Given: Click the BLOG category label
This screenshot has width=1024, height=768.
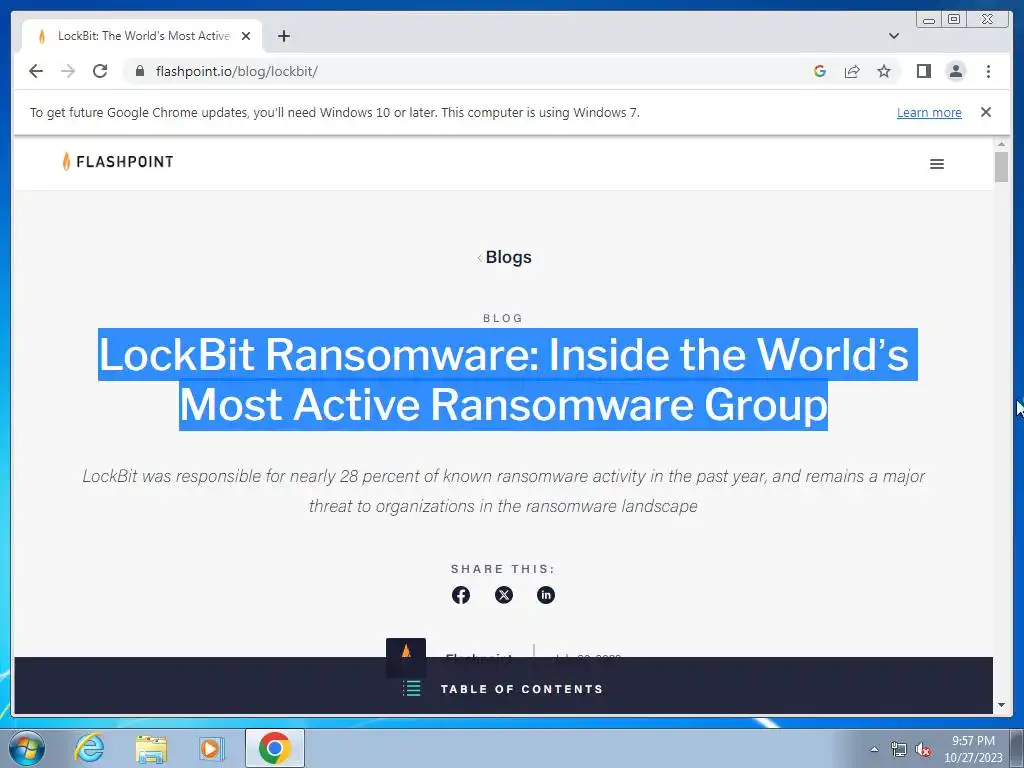Looking at the screenshot, I should pyautogui.click(x=503, y=318).
